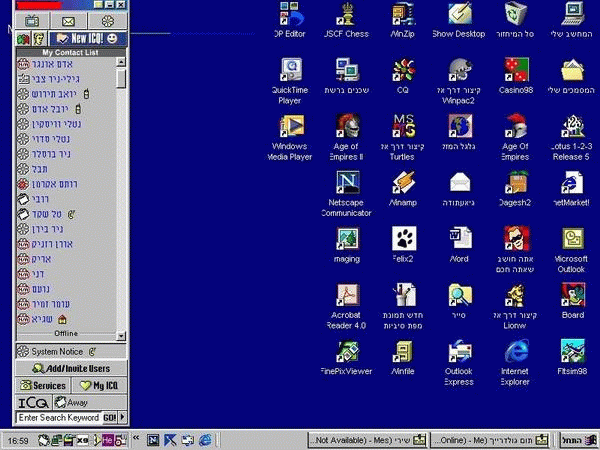Open Windows Media Player desktop icon
600x450 pixels.
tap(290, 138)
